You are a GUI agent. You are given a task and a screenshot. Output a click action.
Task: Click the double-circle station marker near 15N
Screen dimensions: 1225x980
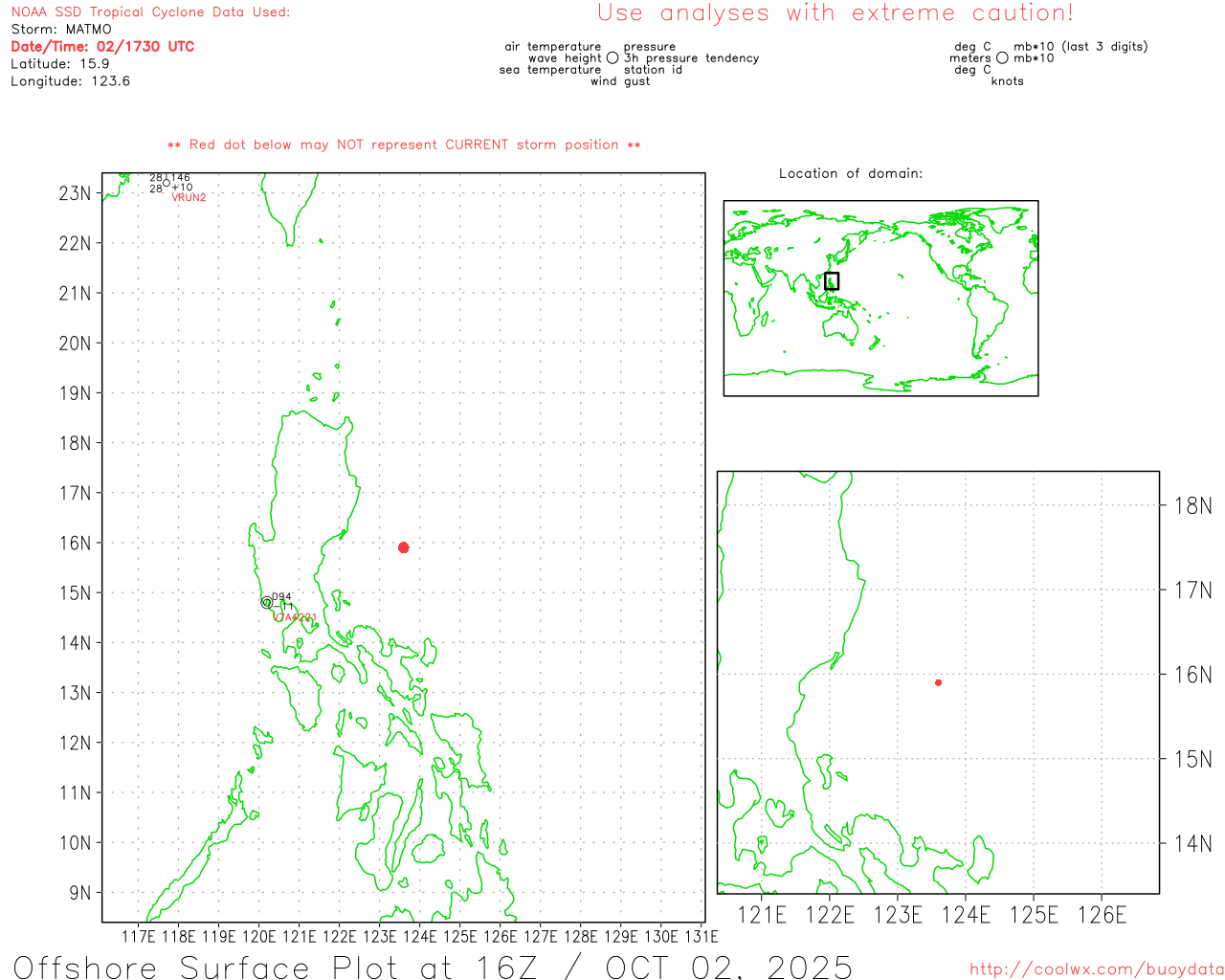266,602
